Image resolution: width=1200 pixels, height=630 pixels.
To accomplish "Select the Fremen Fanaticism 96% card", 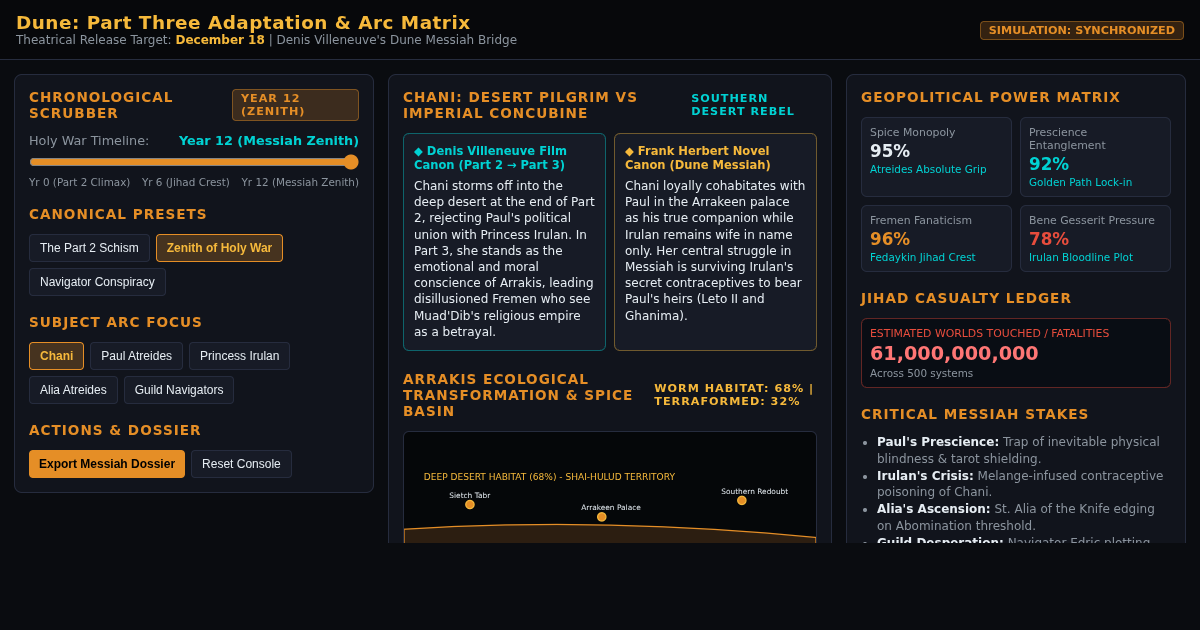I will [936, 239].
